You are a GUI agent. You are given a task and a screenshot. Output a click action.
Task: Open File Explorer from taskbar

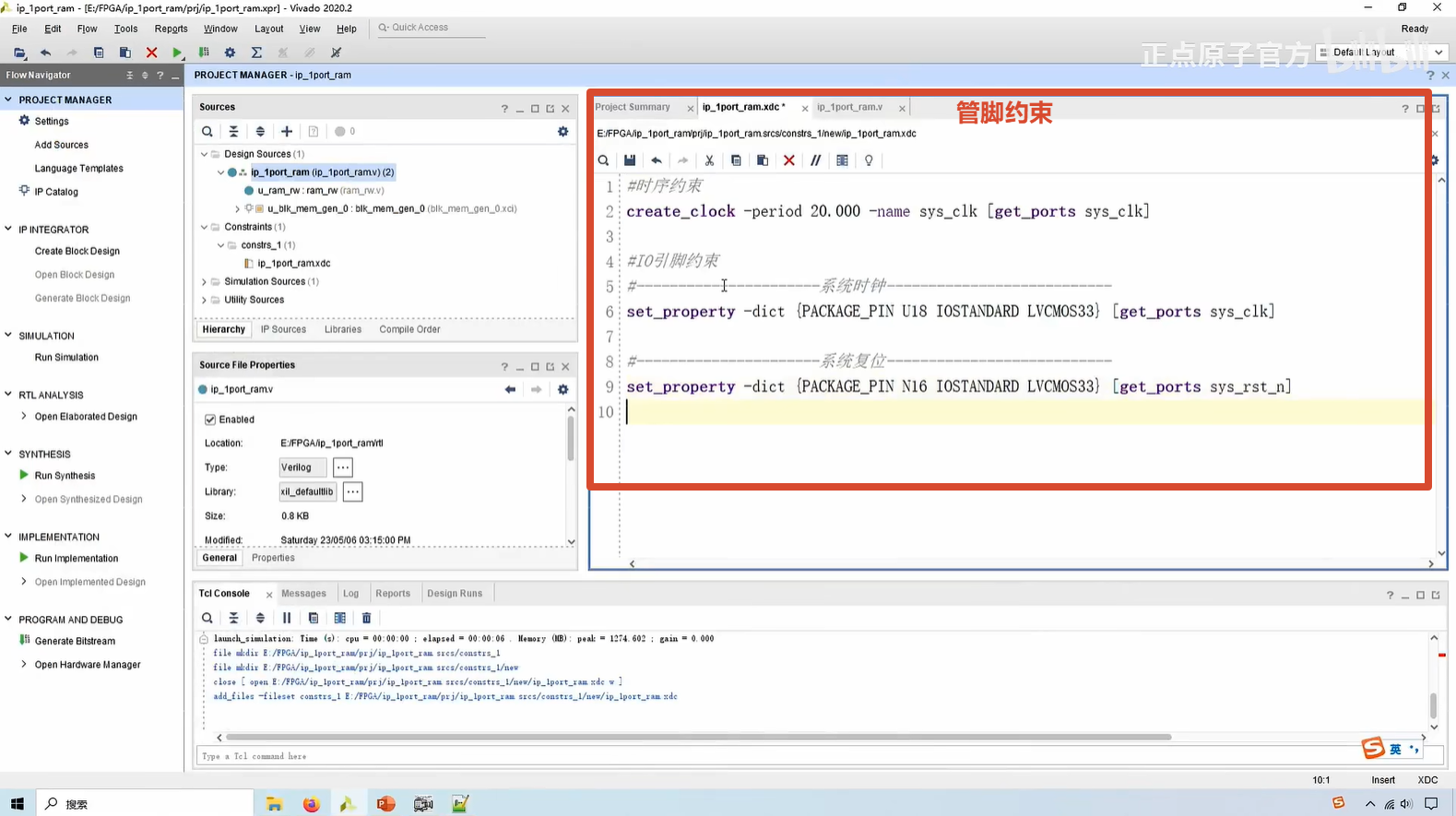(x=274, y=804)
